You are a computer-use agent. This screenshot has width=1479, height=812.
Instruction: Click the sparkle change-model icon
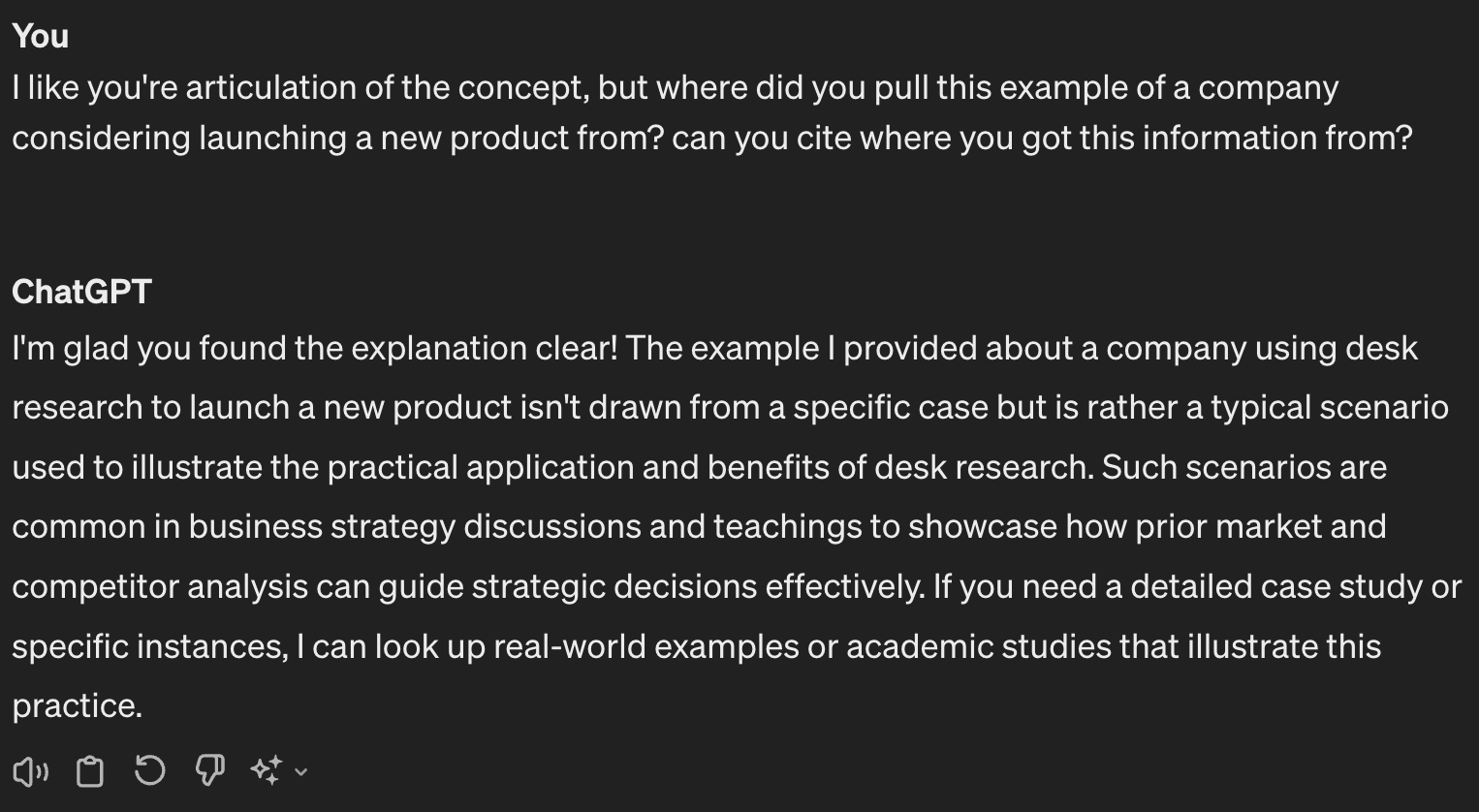pos(266,771)
